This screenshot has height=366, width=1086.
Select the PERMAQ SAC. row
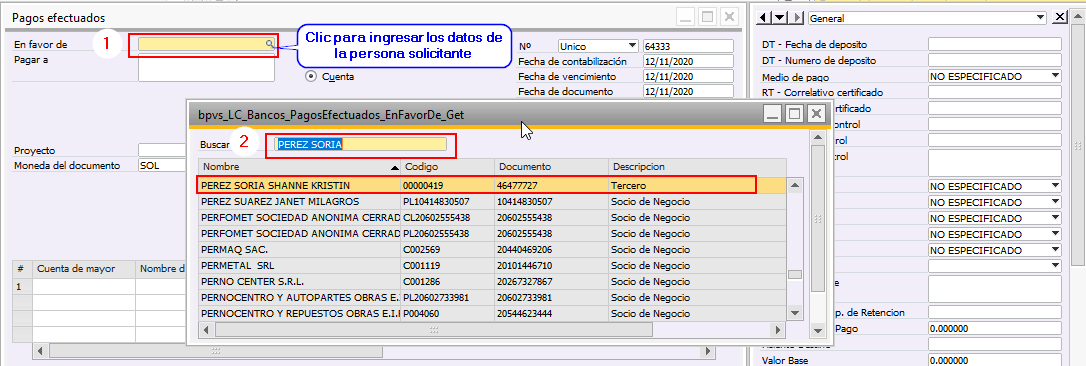click(492, 249)
